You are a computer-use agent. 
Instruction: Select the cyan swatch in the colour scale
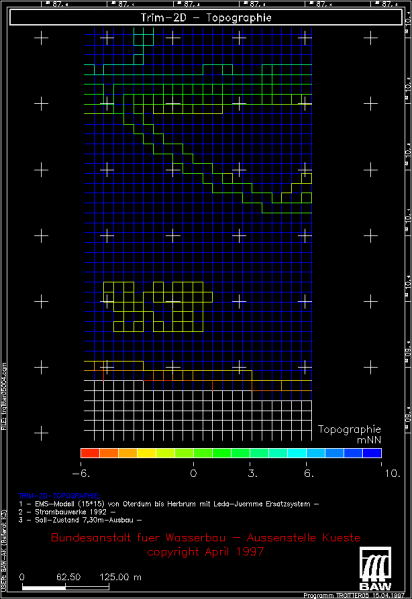[297, 453]
